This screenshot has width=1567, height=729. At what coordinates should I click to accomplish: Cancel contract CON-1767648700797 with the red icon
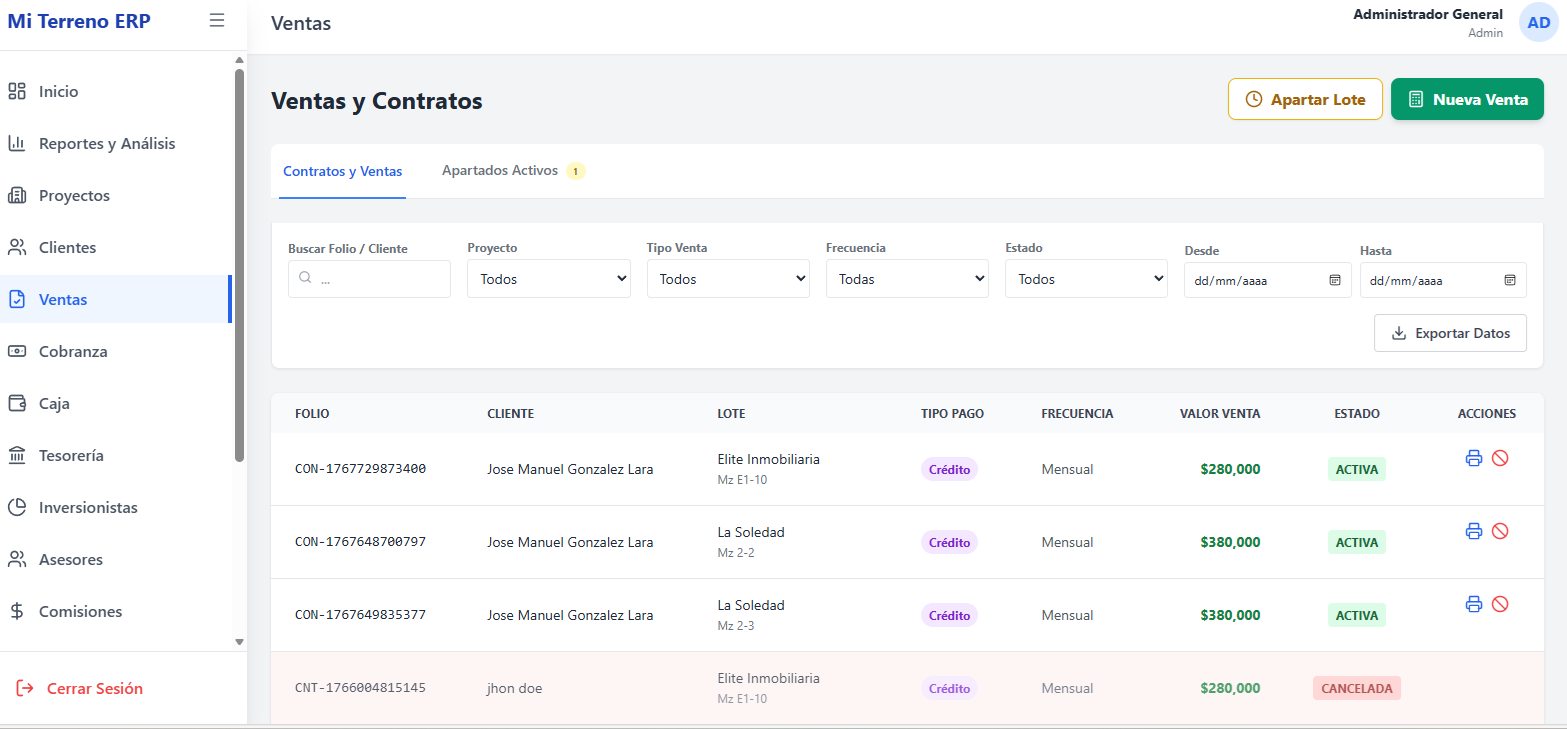tap(1499, 531)
